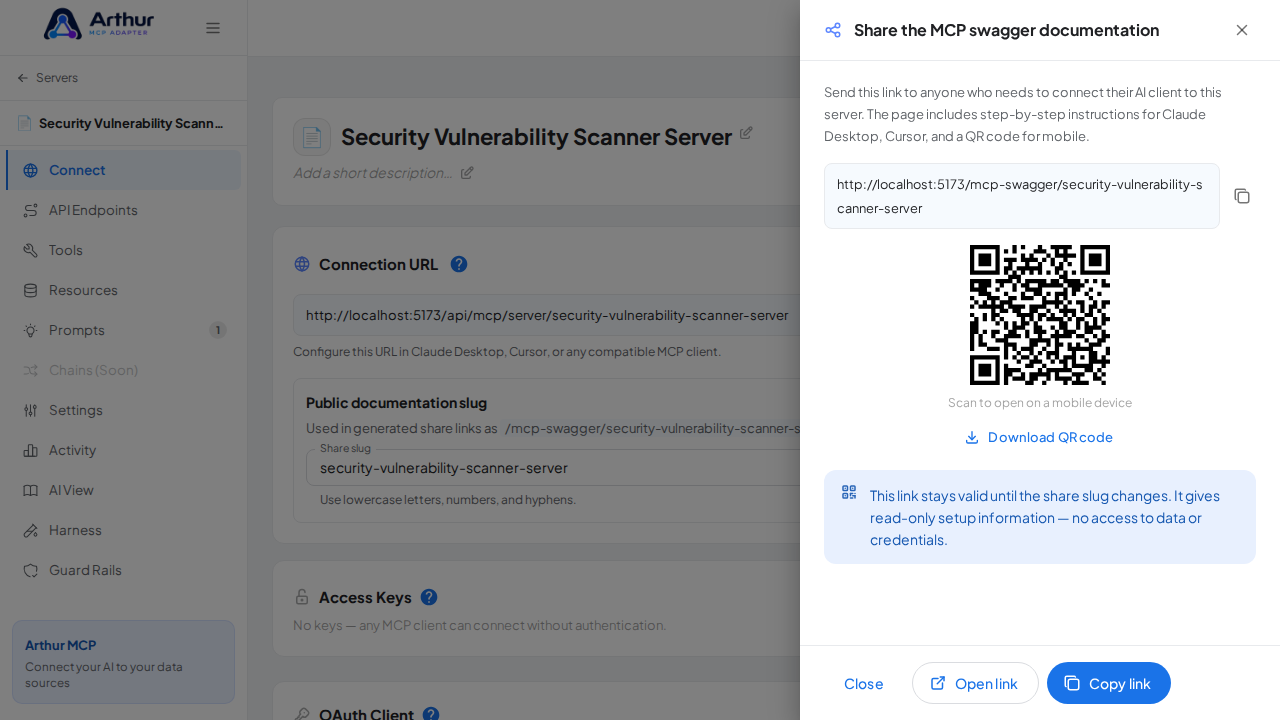Edit the server name pencil icon
This screenshot has width=1280, height=720.
[x=746, y=133]
